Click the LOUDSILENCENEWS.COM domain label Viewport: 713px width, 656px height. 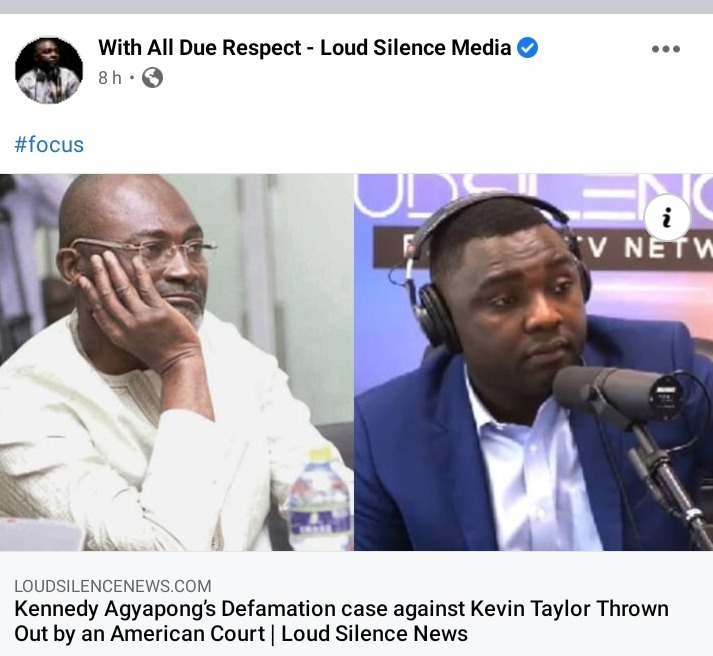(x=113, y=586)
